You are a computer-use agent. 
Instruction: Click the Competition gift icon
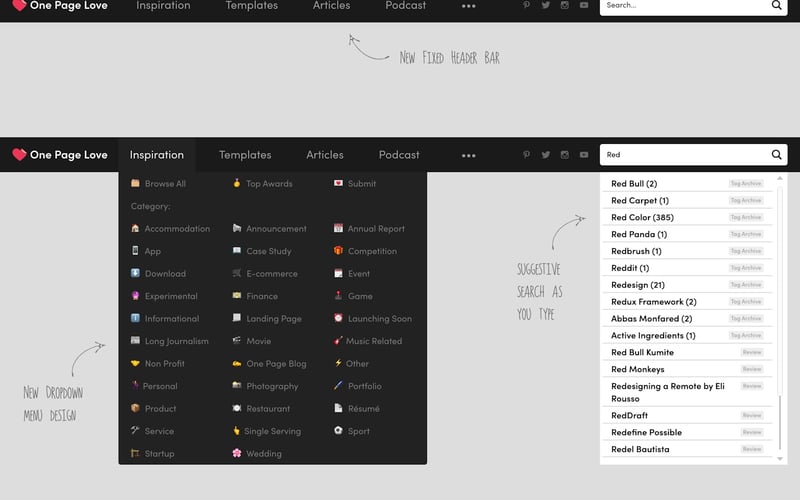pyautogui.click(x=338, y=251)
